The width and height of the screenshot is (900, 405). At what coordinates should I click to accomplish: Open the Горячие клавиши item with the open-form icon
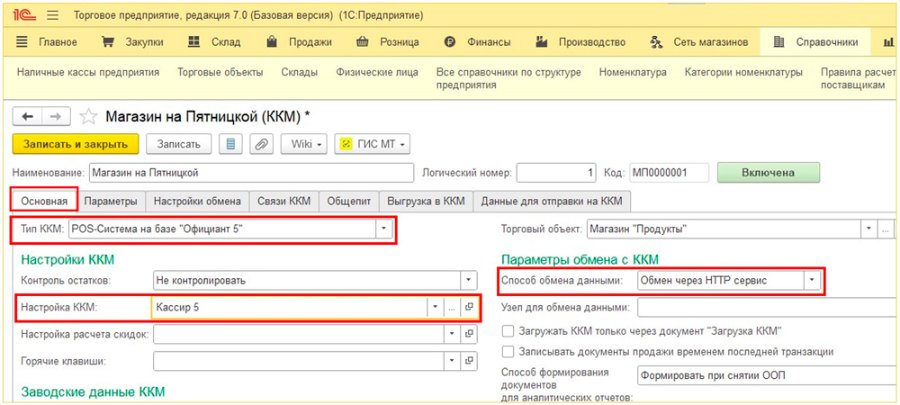pos(470,361)
